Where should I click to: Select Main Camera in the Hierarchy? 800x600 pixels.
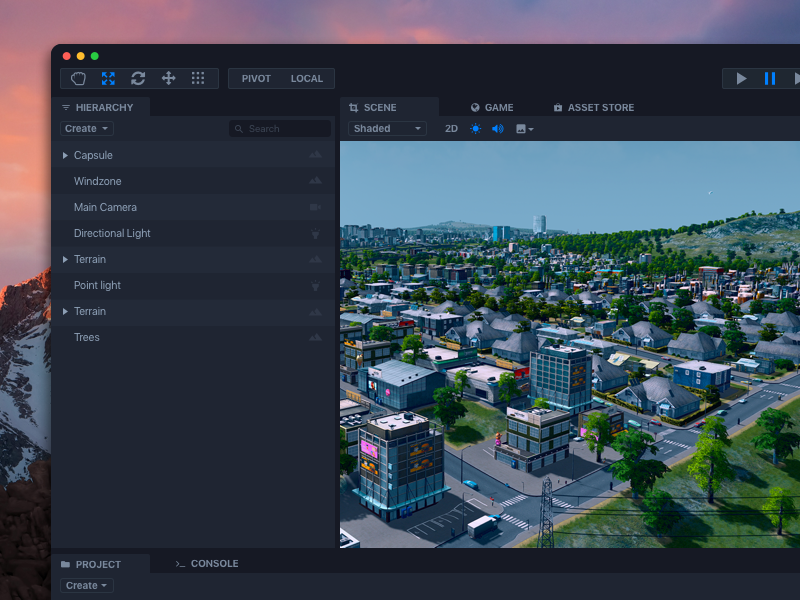pos(104,207)
